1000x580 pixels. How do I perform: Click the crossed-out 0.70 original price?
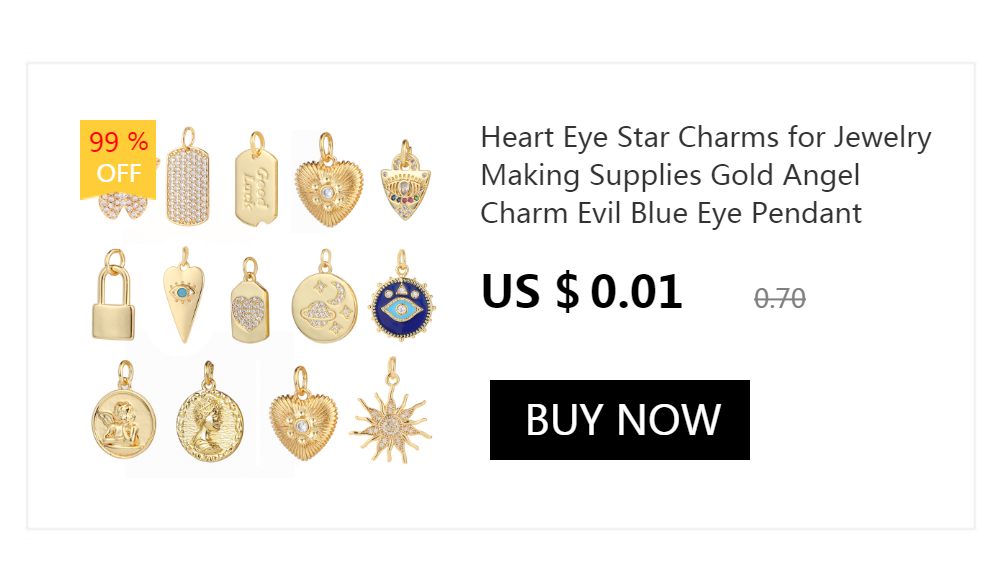coord(779,298)
